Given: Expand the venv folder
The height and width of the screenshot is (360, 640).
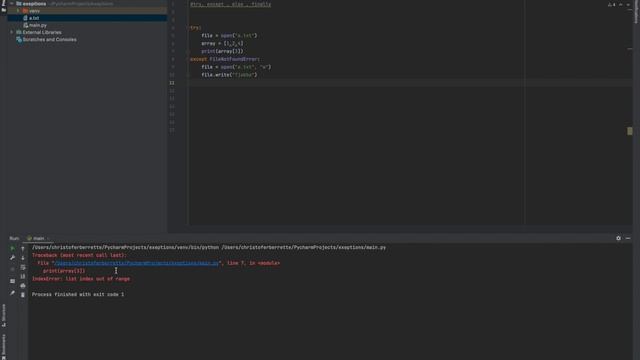Looking at the screenshot, I should (18, 11).
